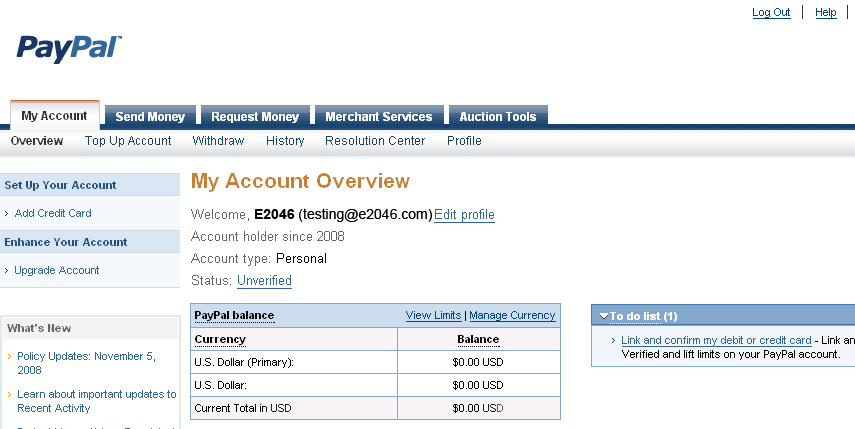Screen dimensions: 855x429
Task: Select Add Credit Card in sidebar
Action: [53, 213]
